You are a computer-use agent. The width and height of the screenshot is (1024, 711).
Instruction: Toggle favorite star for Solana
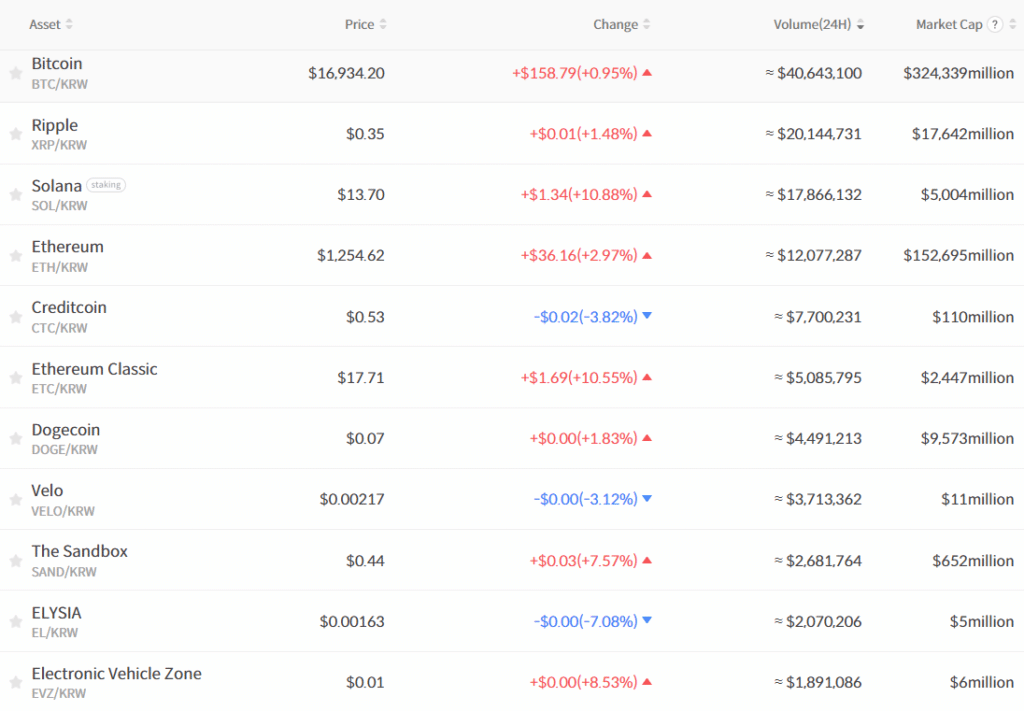(x=16, y=195)
